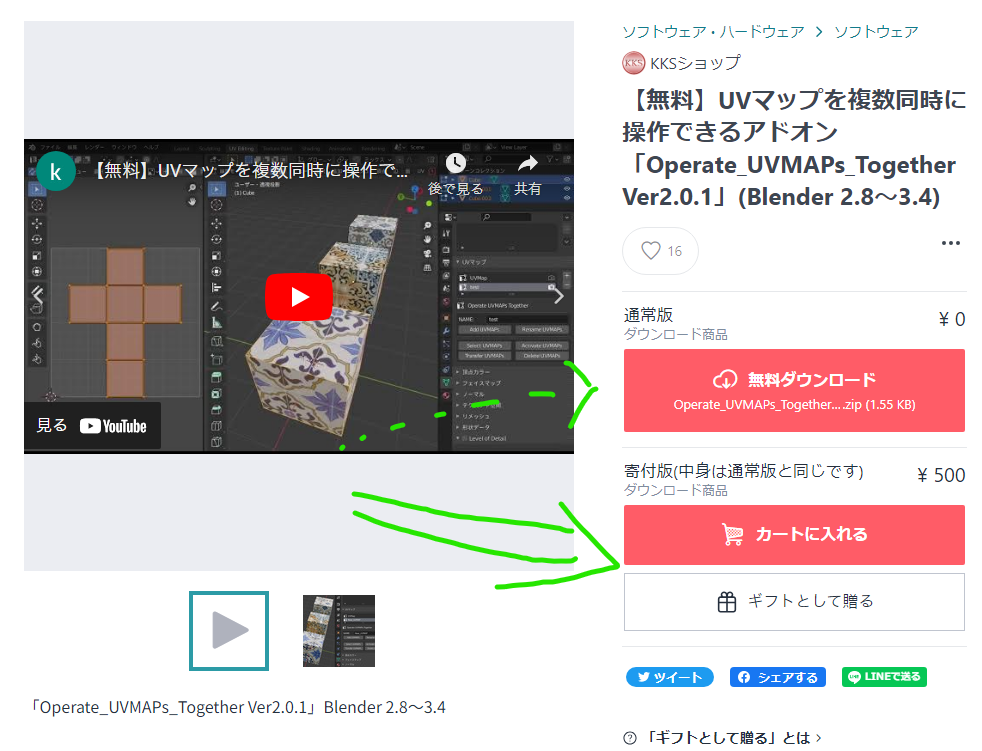
Task: Open ソフトウェア・ハードウェア breadcrumb category
Action: (713, 31)
